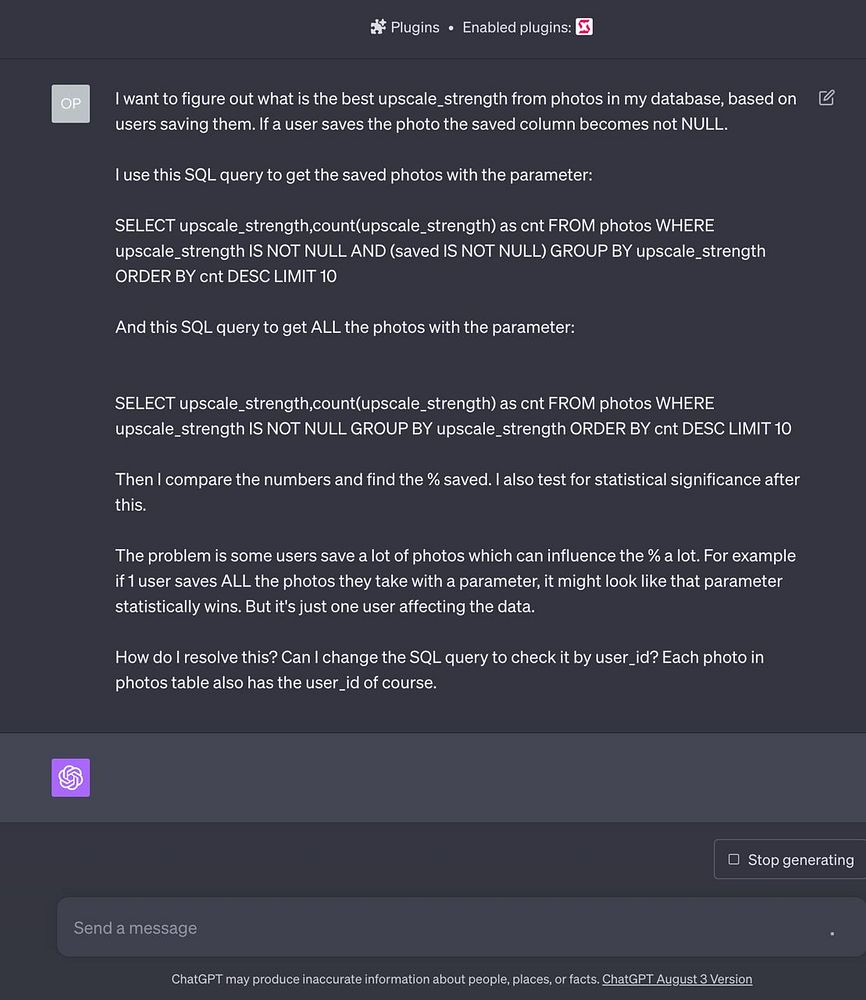Click the 'Enabled plugins:' label
Image resolution: width=866 pixels, height=1000 pixels.
pos(517,27)
